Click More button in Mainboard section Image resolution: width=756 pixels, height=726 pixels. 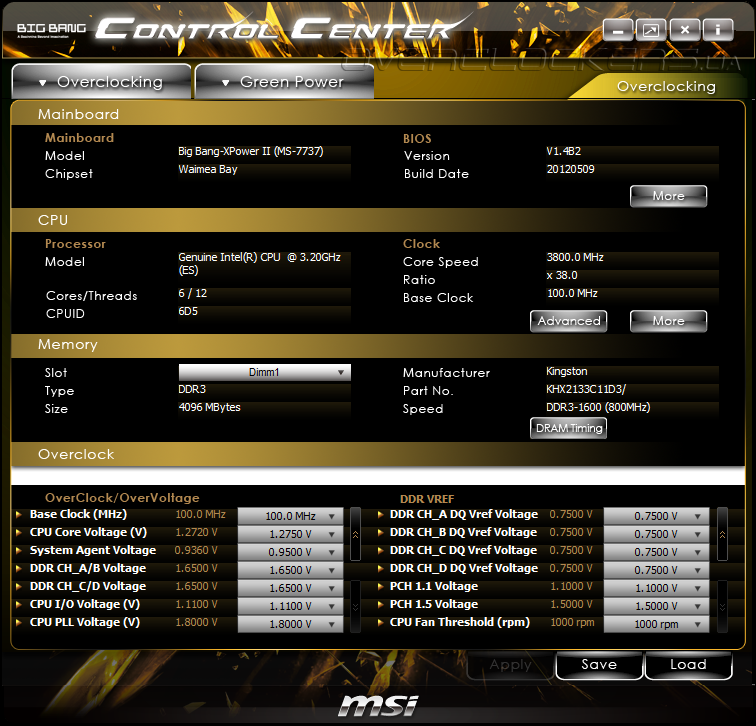tap(668, 196)
